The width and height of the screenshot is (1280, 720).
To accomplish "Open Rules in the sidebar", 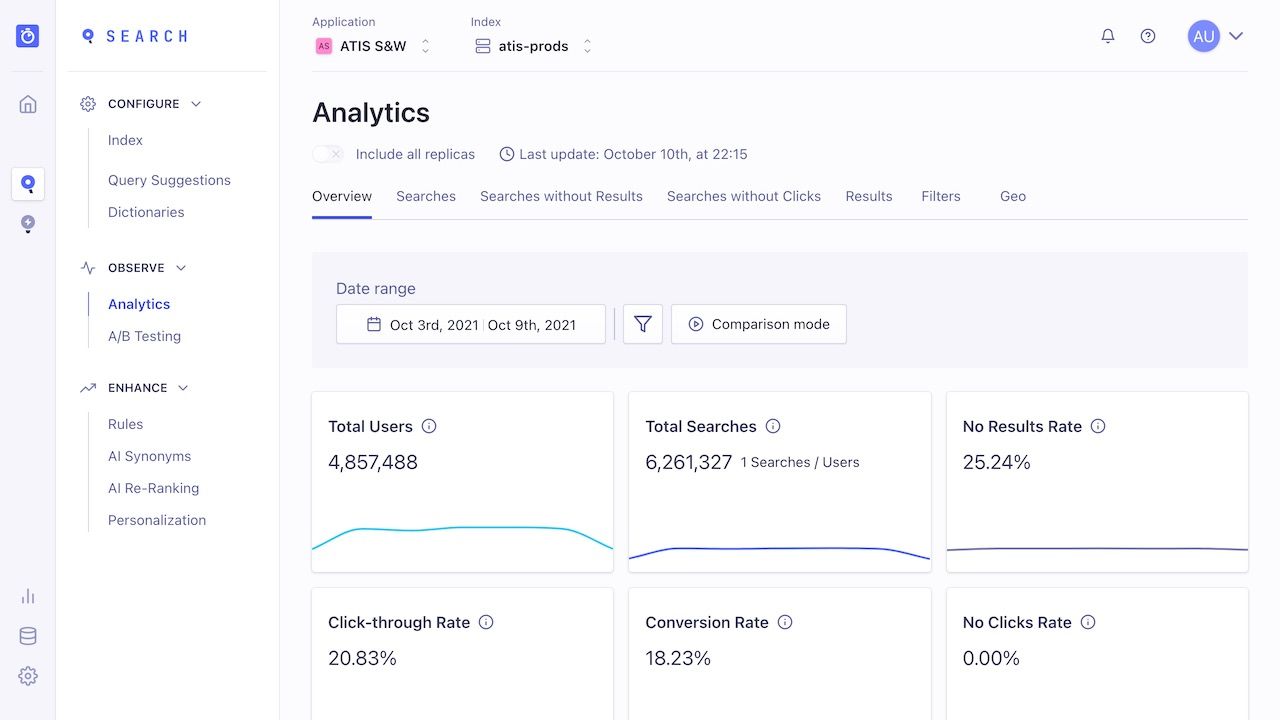I will pos(125,424).
